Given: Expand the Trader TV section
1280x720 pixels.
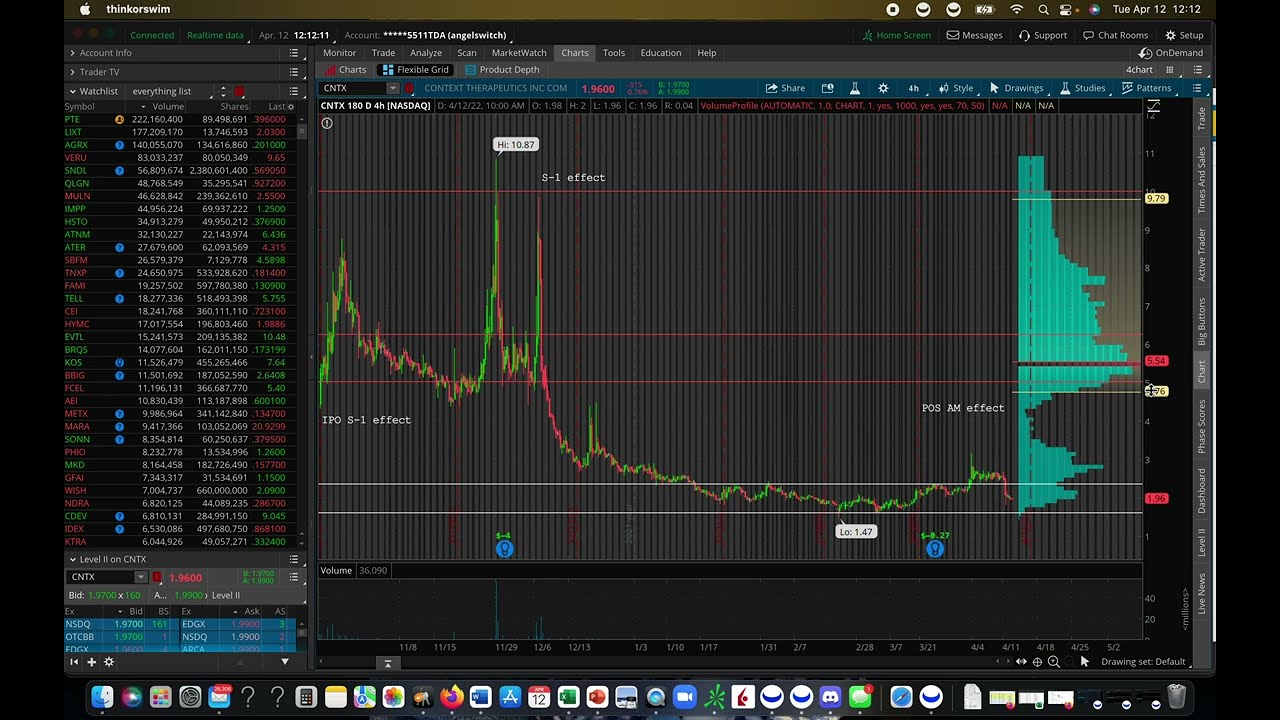Looking at the screenshot, I should [72, 72].
